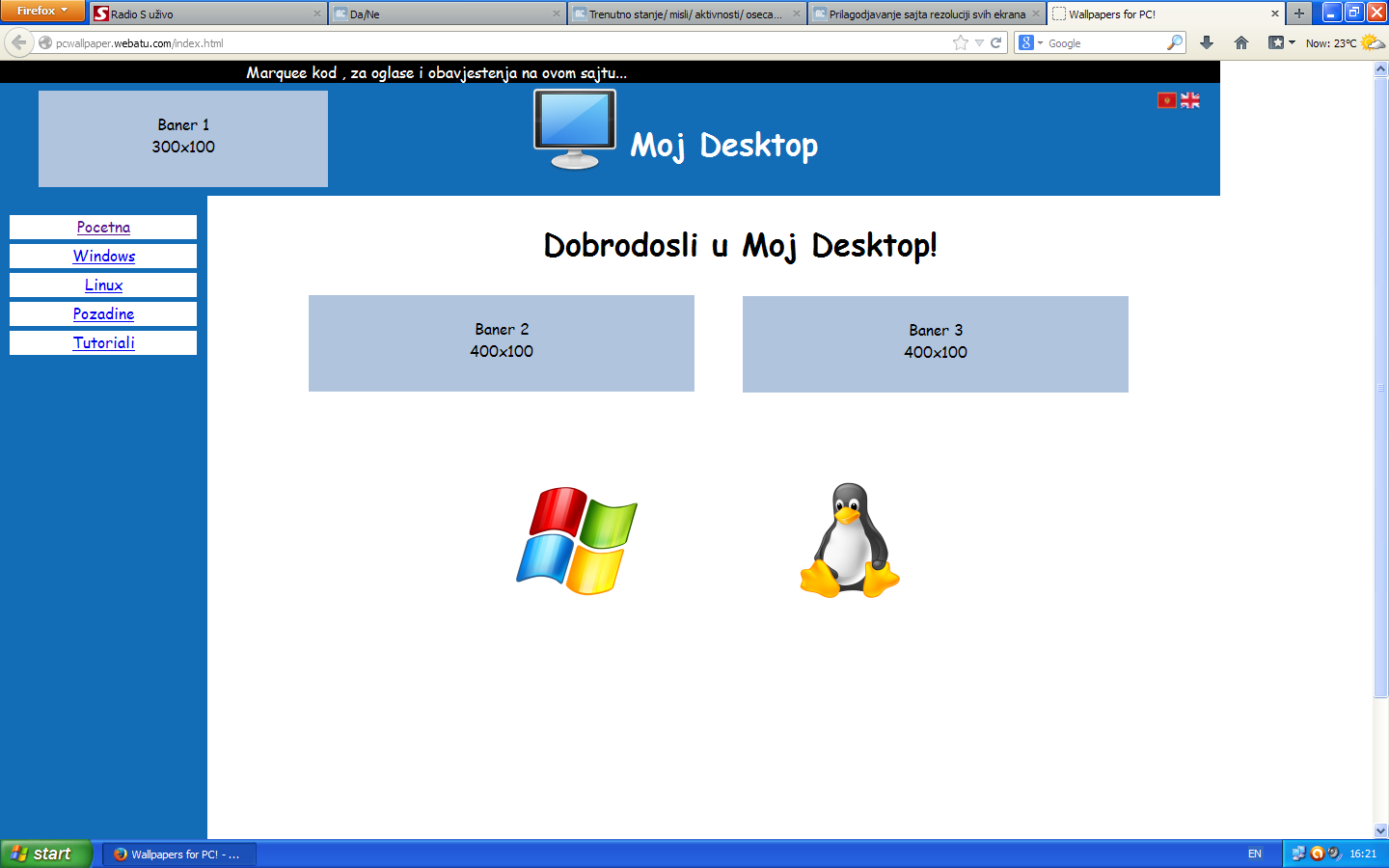Select the Wallpapers for PC! tab
This screenshot has width=1389, height=868.
[1165, 14]
